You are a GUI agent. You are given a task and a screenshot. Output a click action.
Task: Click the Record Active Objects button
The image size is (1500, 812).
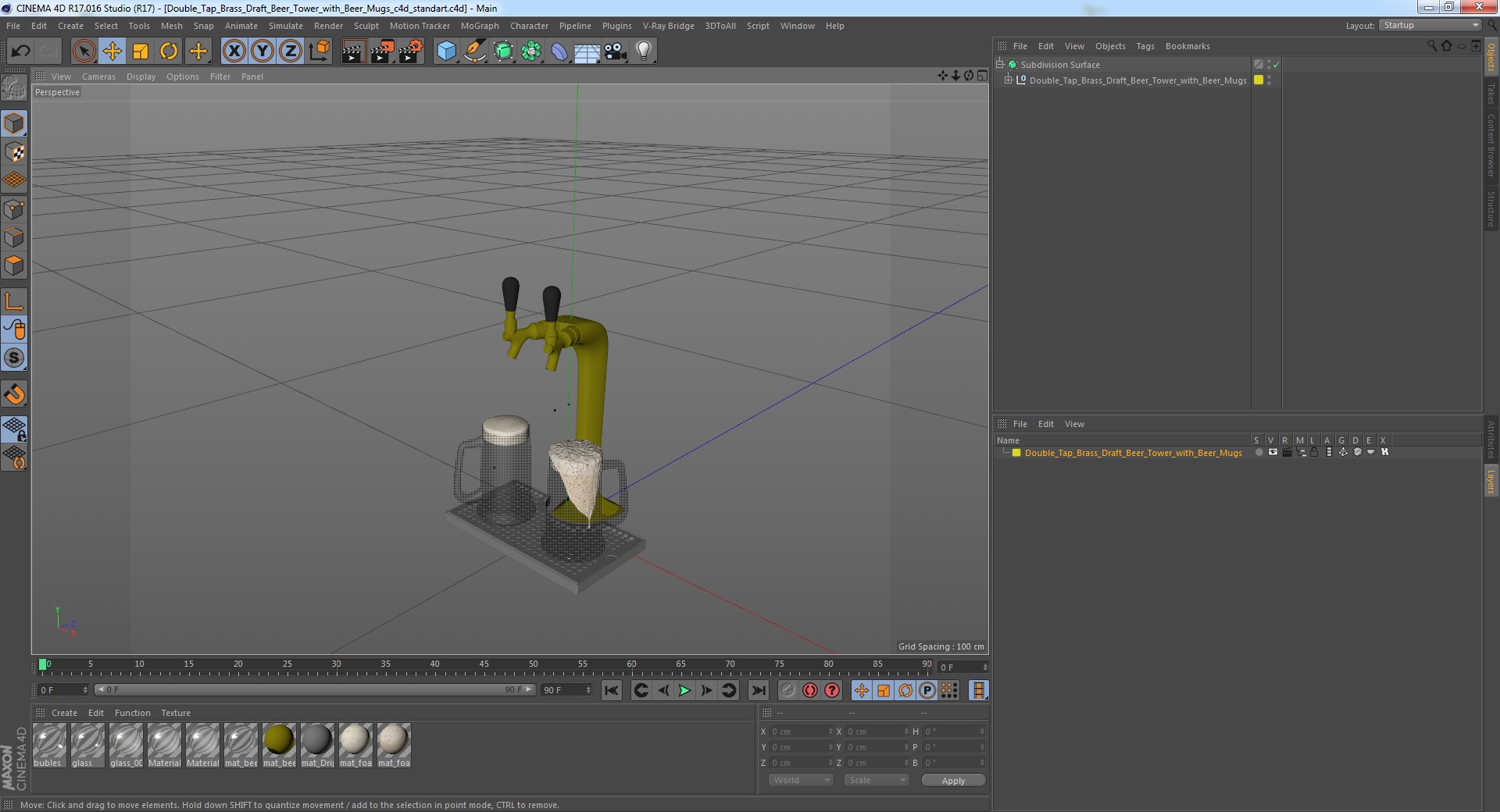coord(787,690)
